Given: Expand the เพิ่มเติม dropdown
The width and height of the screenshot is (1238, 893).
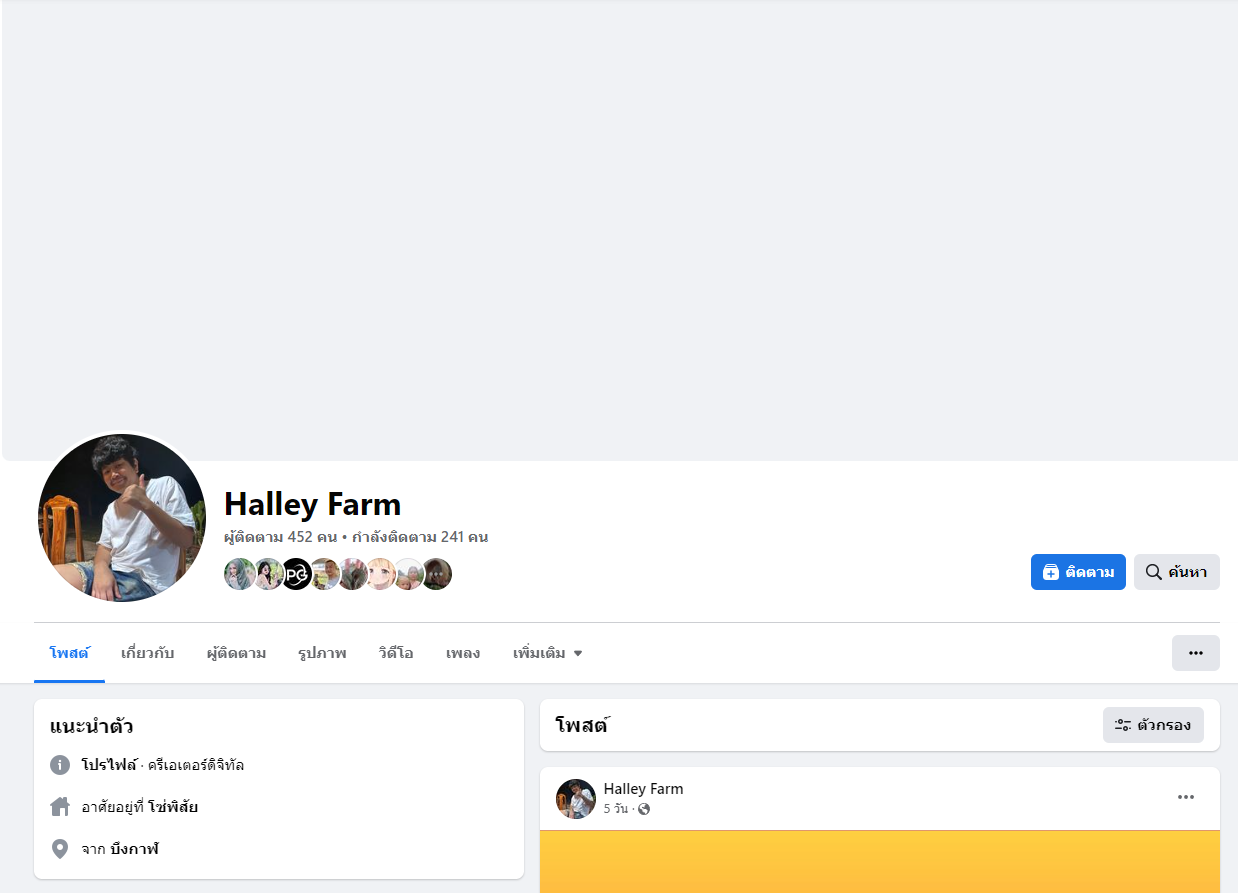Looking at the screenshot, I should tap(547, 653).
